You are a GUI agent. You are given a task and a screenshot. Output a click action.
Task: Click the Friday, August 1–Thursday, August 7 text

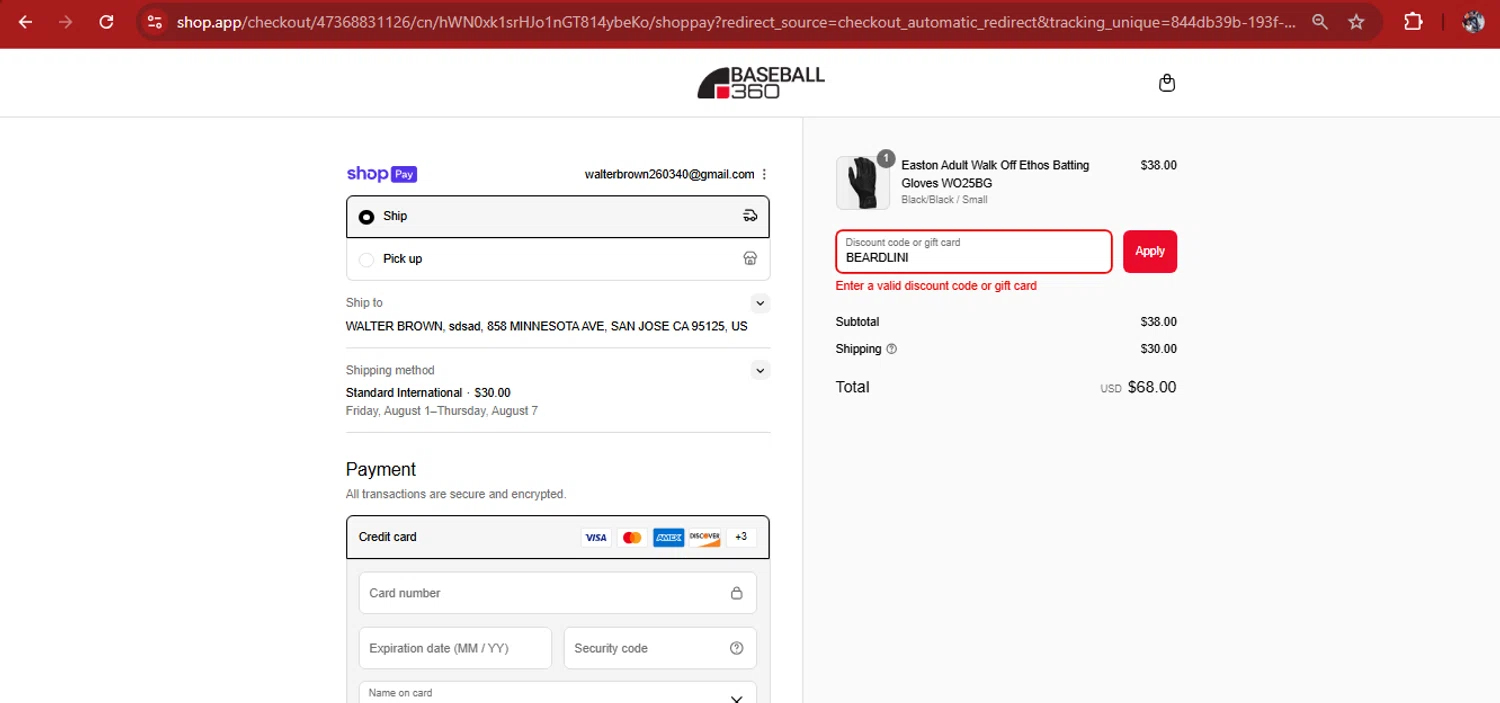(442, 411)
